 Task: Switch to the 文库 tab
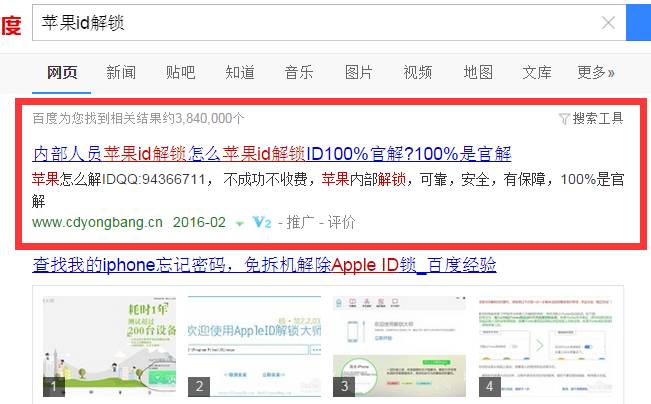coord(537,73)
